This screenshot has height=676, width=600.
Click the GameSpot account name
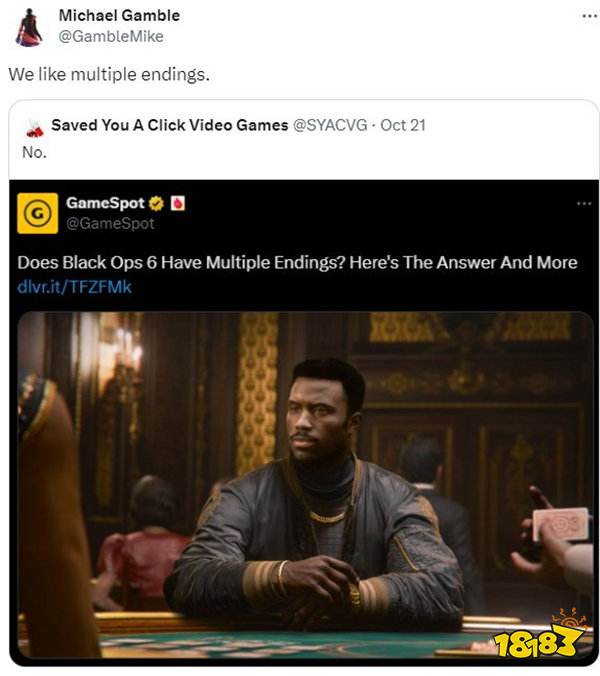[105, 203]
